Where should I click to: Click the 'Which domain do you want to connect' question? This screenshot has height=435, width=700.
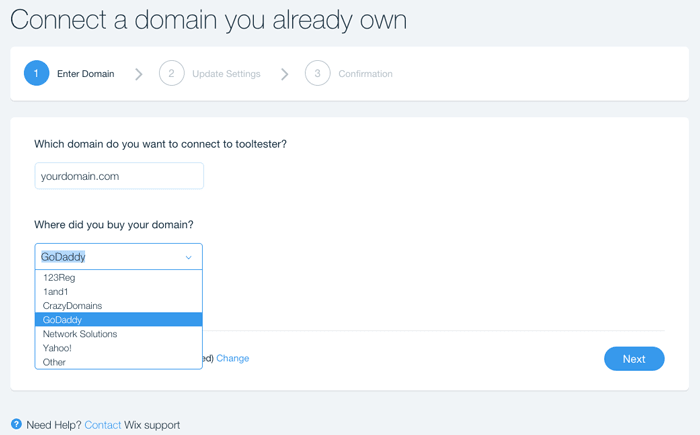(160, 144)
